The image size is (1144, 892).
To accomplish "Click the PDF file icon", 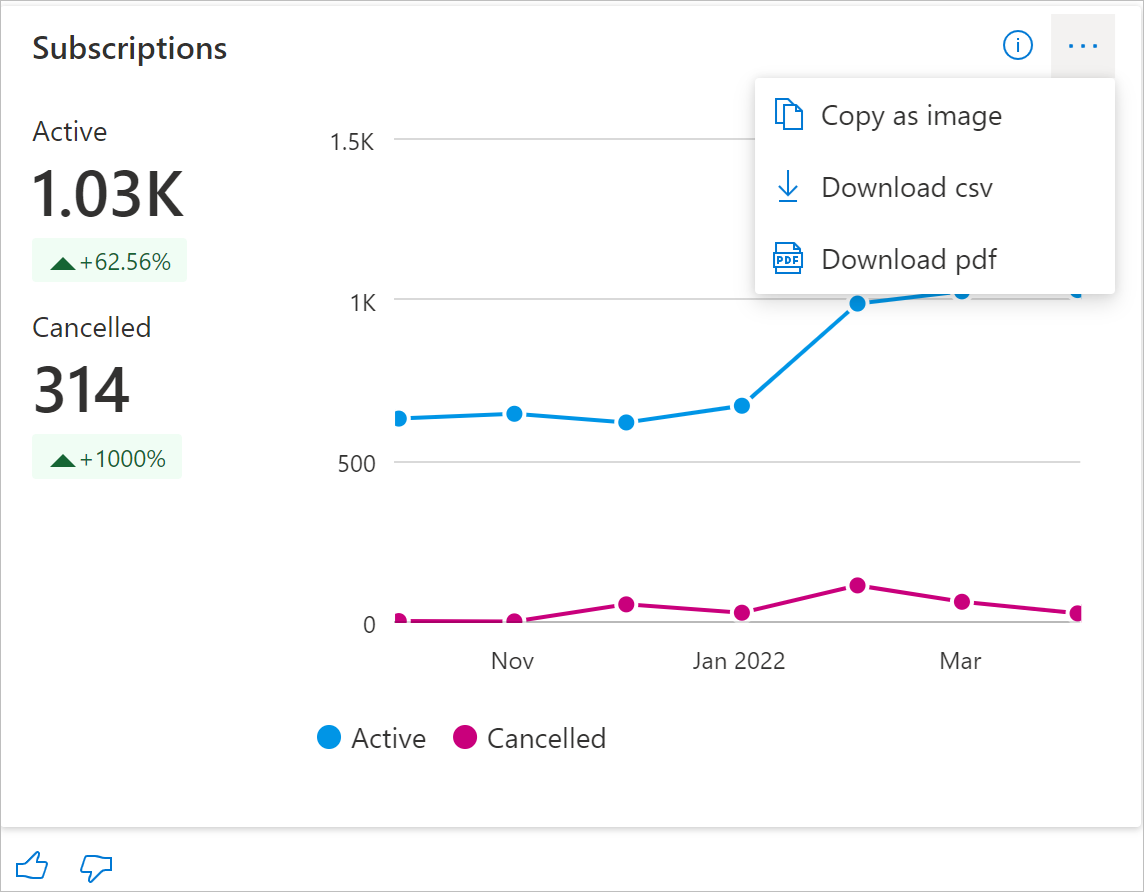I will [x=788, y=259].
